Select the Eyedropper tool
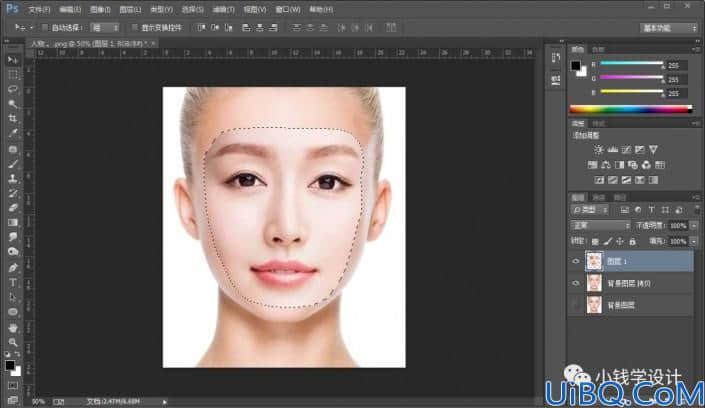Viewport: 705px width, 408px height. point(13,134)
